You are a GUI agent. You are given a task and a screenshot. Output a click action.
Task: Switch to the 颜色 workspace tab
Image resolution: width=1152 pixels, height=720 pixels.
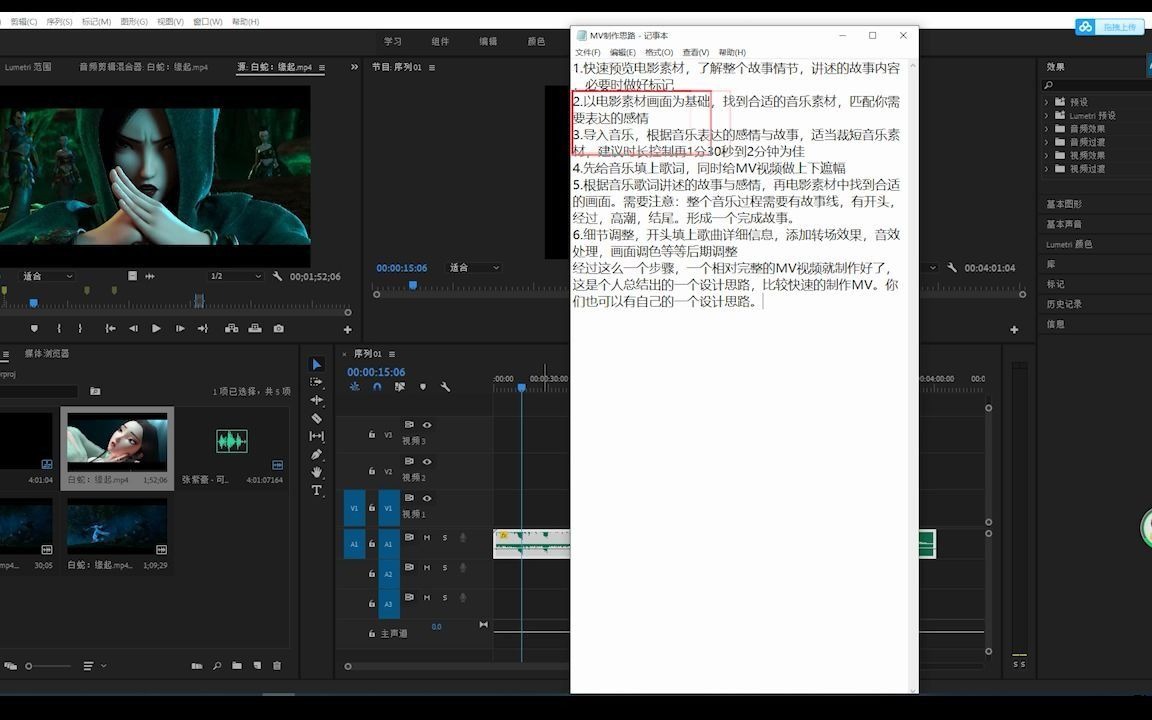[x=535, y=41]
